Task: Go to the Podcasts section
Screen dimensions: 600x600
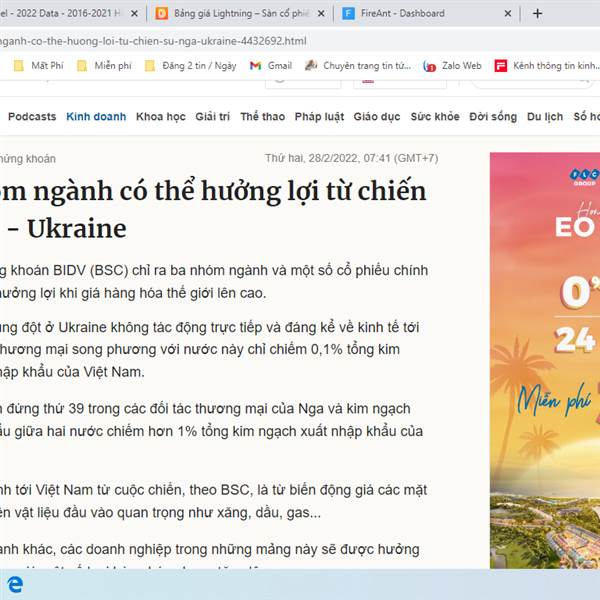Action: point(32,116)
